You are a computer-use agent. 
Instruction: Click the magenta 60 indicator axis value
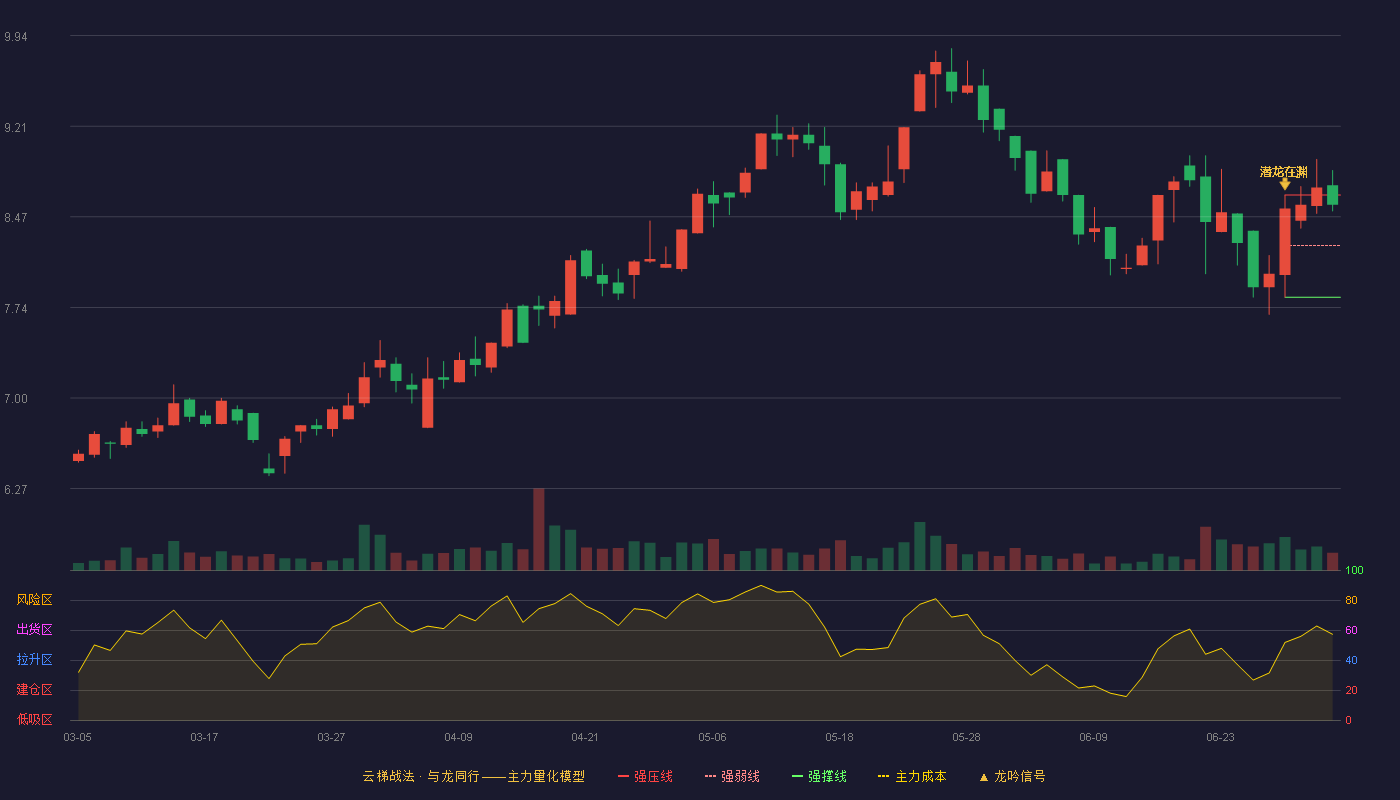coord(1351,630)
